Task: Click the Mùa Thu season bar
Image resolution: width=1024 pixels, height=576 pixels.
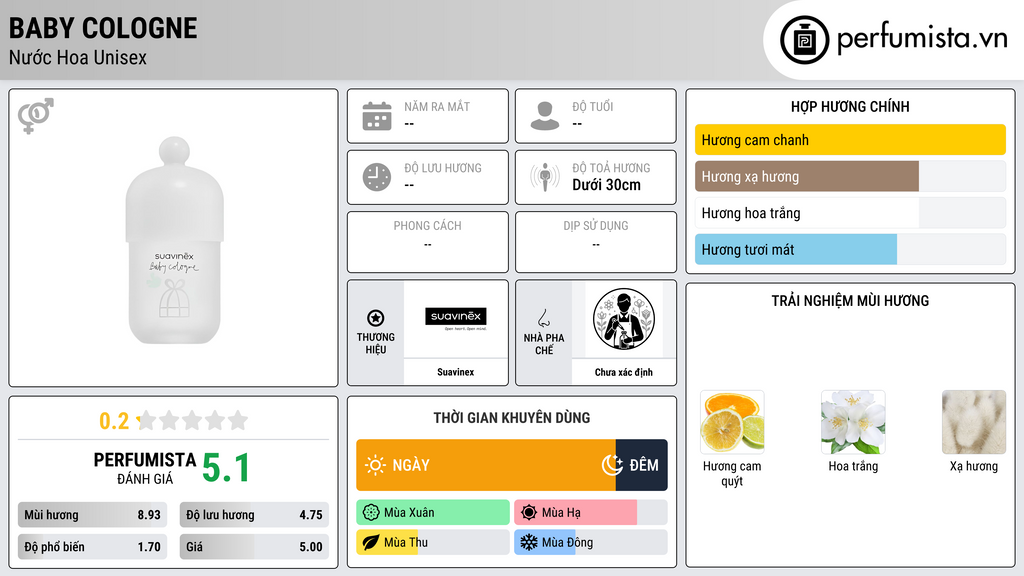Action: point(433,542)
